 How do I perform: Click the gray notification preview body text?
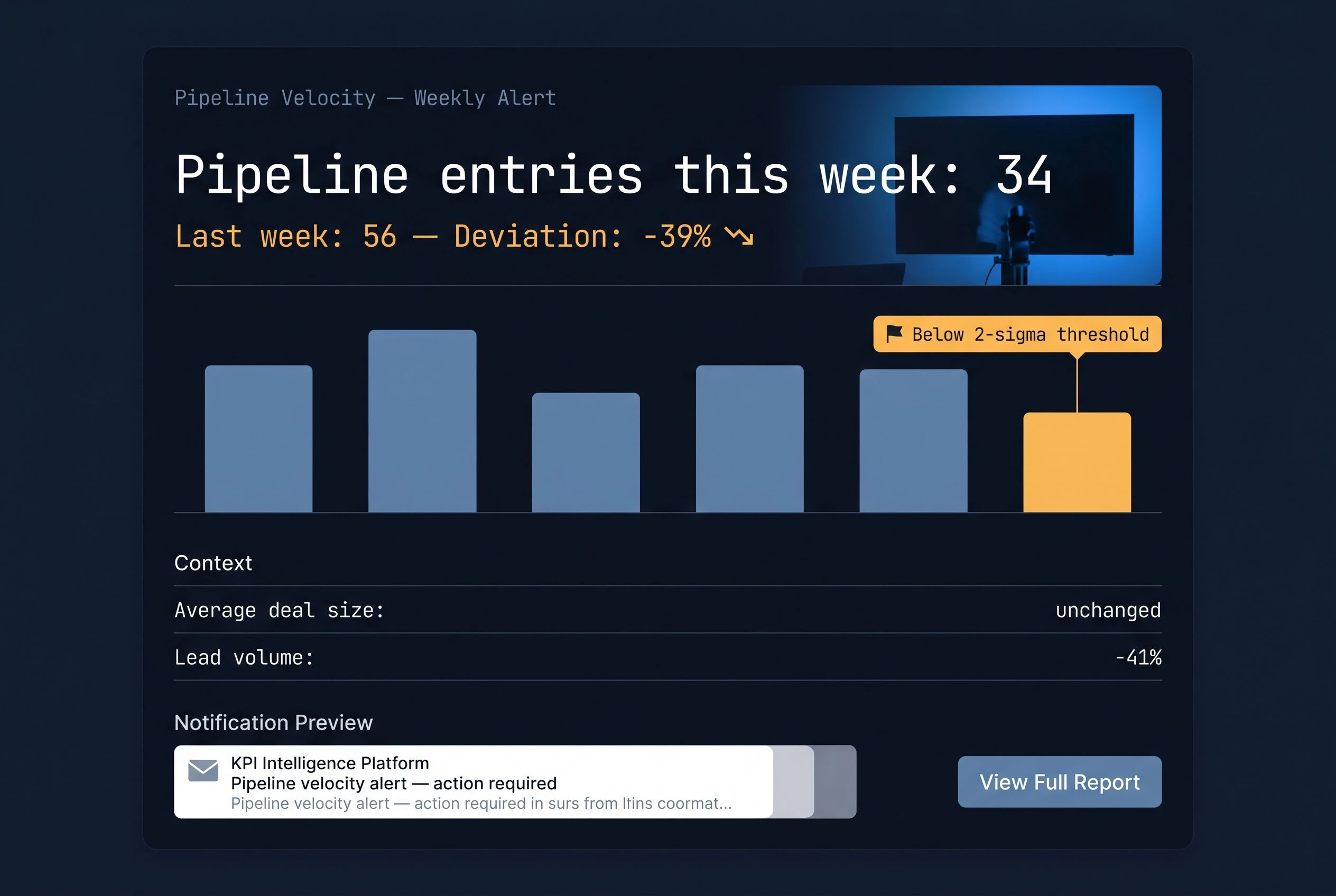pos(481,804)
